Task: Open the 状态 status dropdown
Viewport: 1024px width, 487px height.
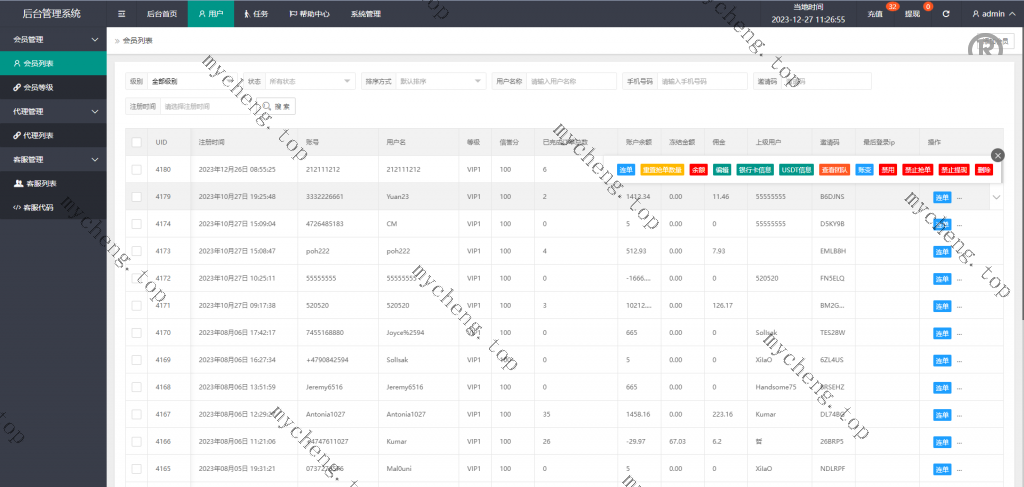Action: (309, 81)
